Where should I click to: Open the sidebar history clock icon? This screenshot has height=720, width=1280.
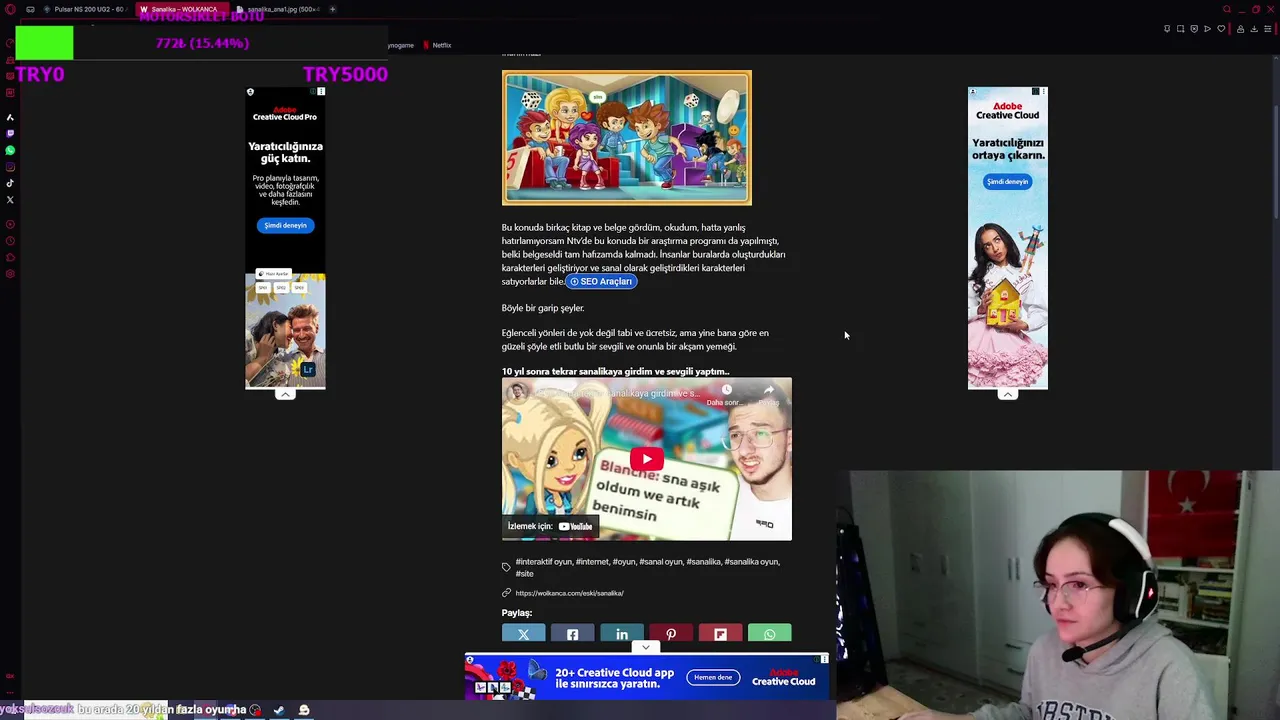click(x=10, y=241)
